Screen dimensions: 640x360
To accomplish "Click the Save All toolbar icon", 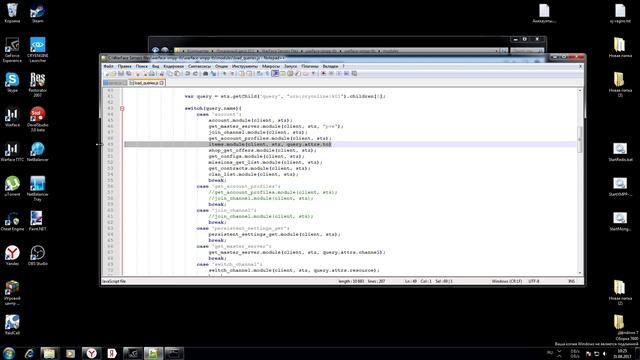I will (129, 74).
